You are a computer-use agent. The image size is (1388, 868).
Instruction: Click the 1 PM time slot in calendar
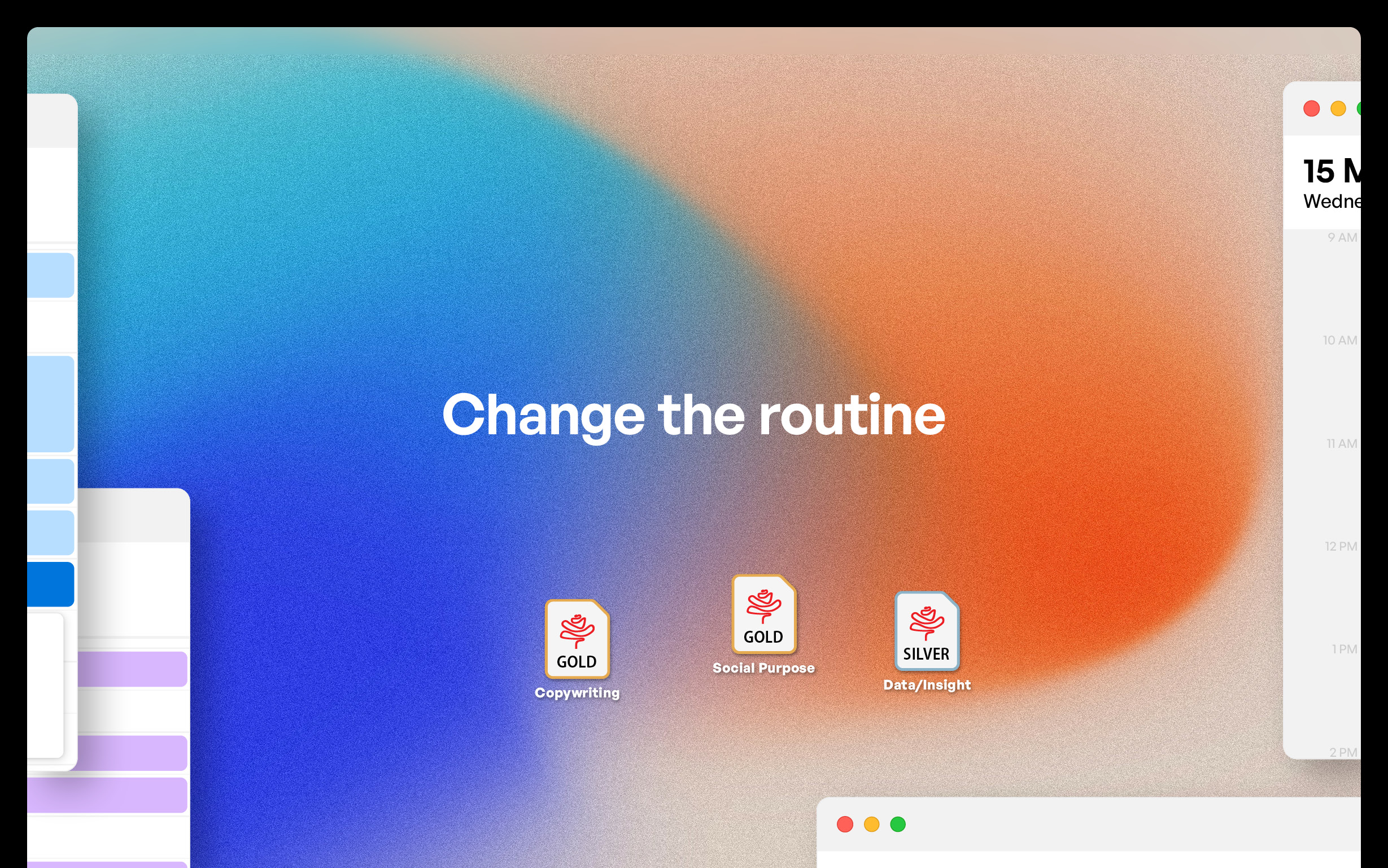(1345, 649)
